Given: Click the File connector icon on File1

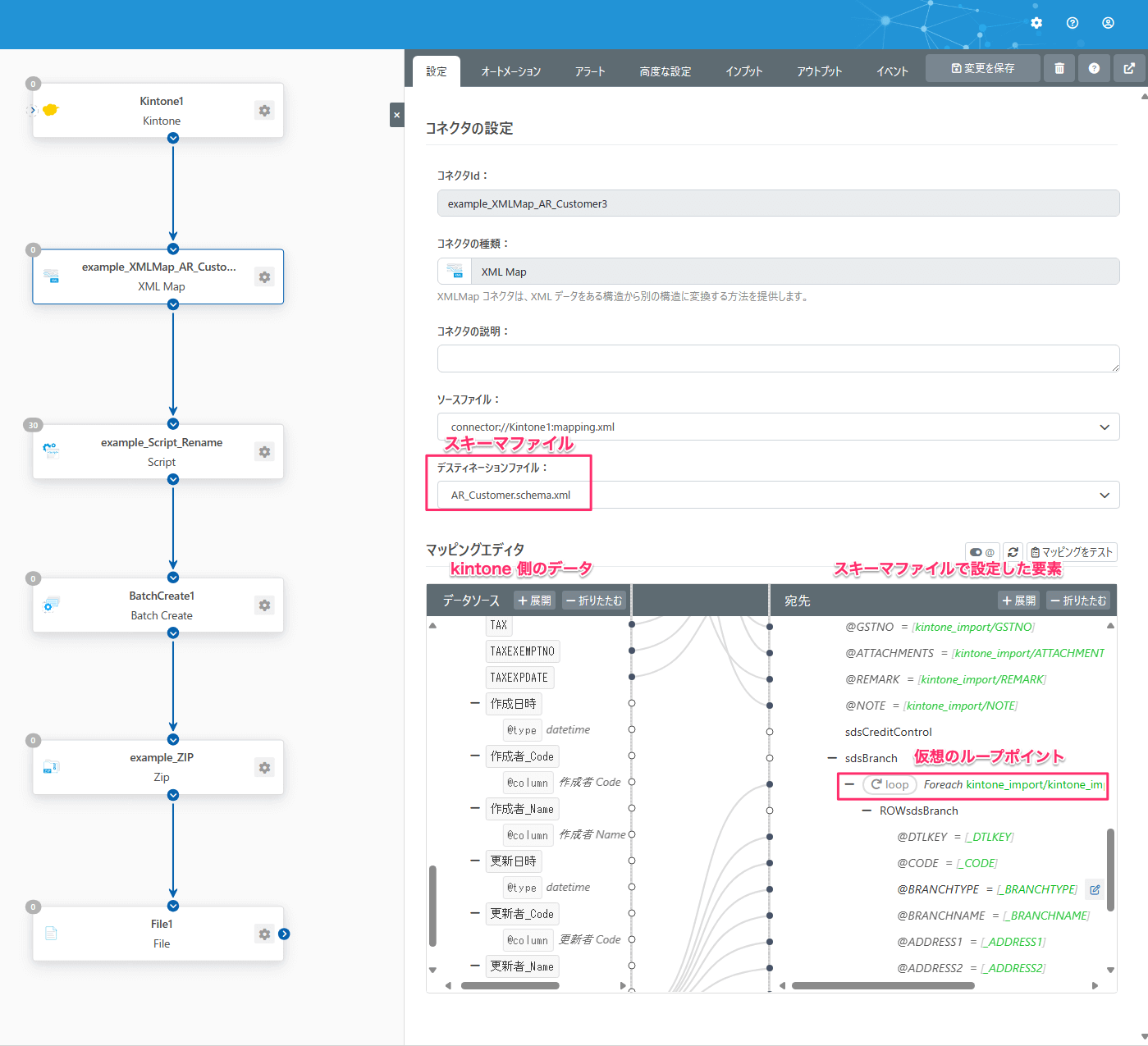Looking at the screenshot, I should [51, 934].
